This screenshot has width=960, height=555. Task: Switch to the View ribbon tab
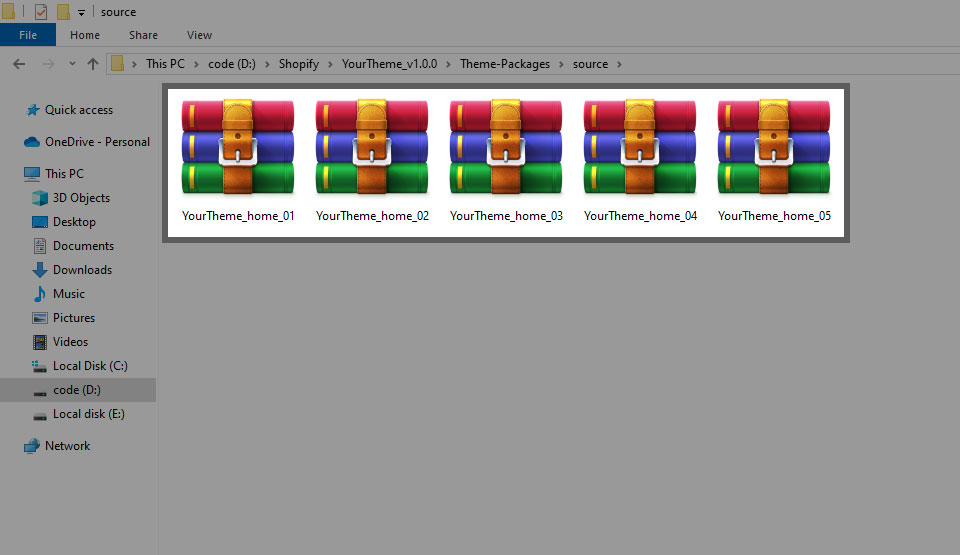199,35
